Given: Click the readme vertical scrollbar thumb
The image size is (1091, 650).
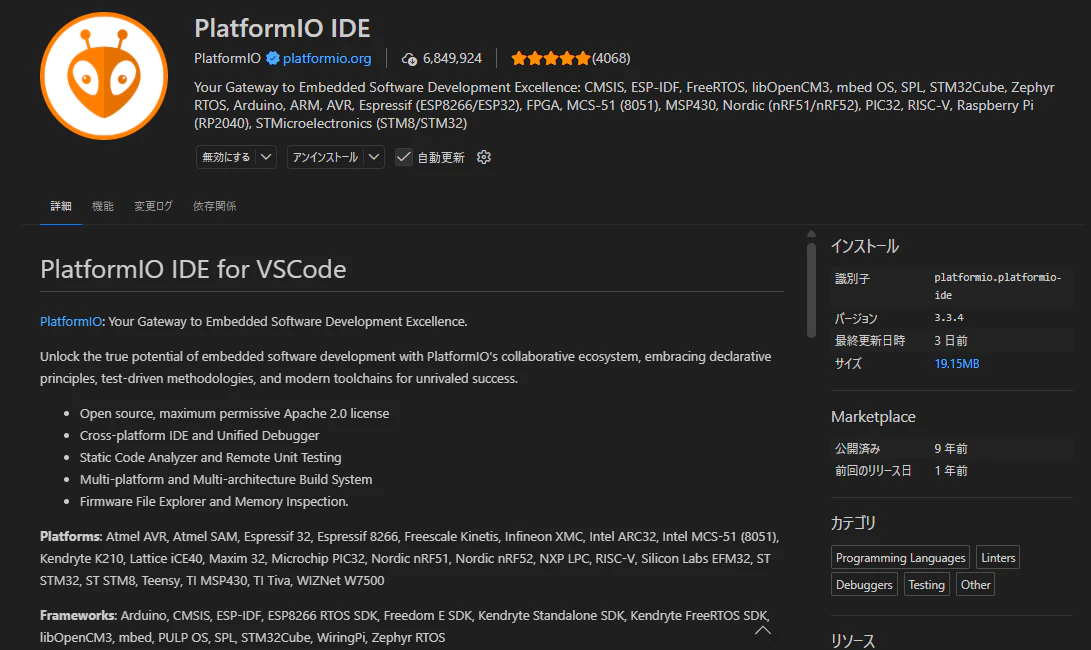Looking at the screenshot, I should click(x=811, y=289).
